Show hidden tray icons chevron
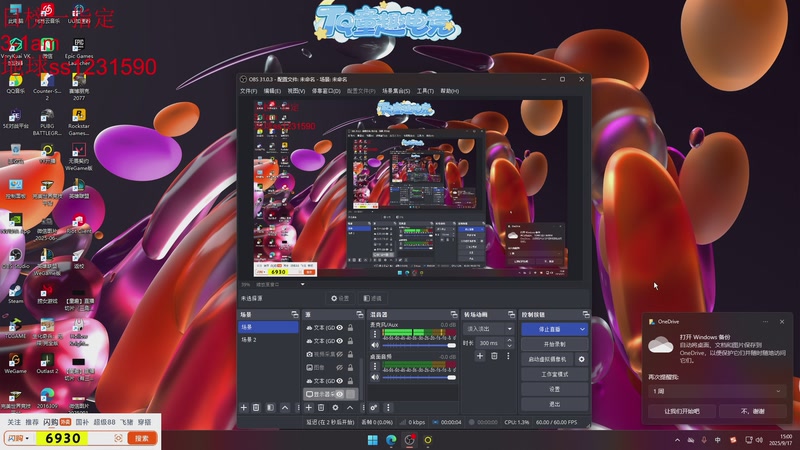 (677, 440)
